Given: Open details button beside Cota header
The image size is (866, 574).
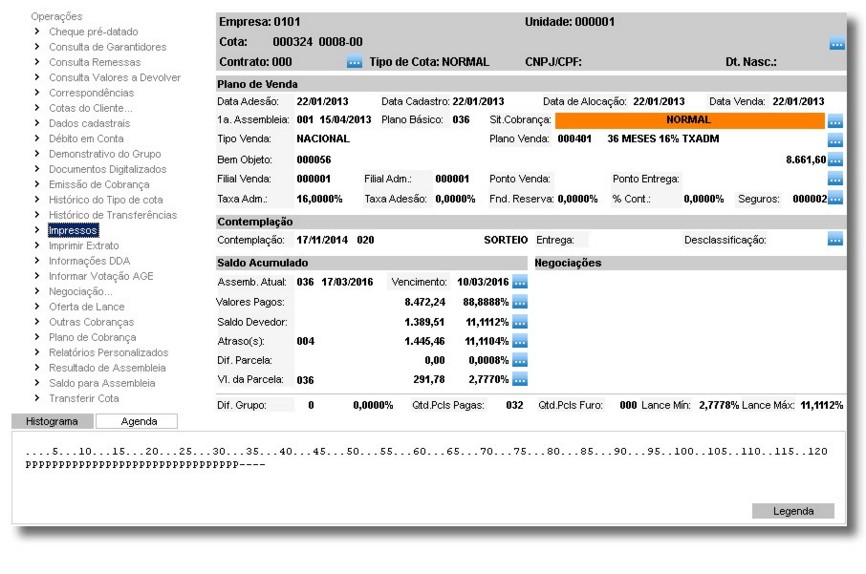Looking at the screenshot, I should click(x=837, y=44).
